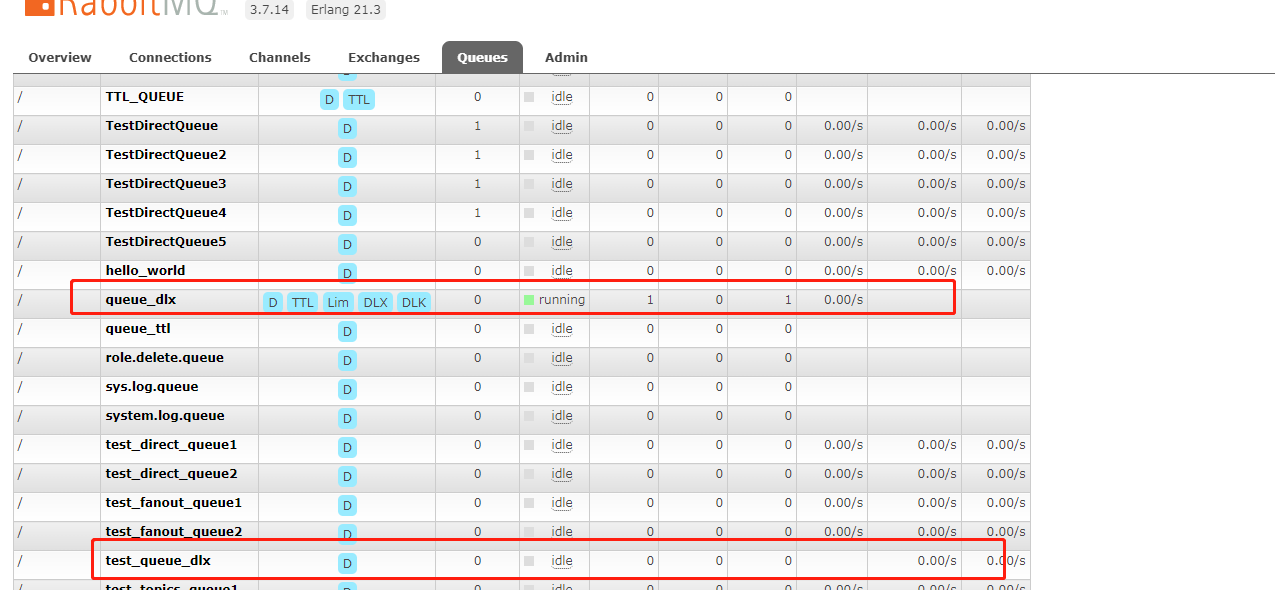The height and width of the screenshot is (590, 1275).
Task: Click the D badge on test_direct_queue1 row
Action: pyautogui.click(x=347, y=448)
